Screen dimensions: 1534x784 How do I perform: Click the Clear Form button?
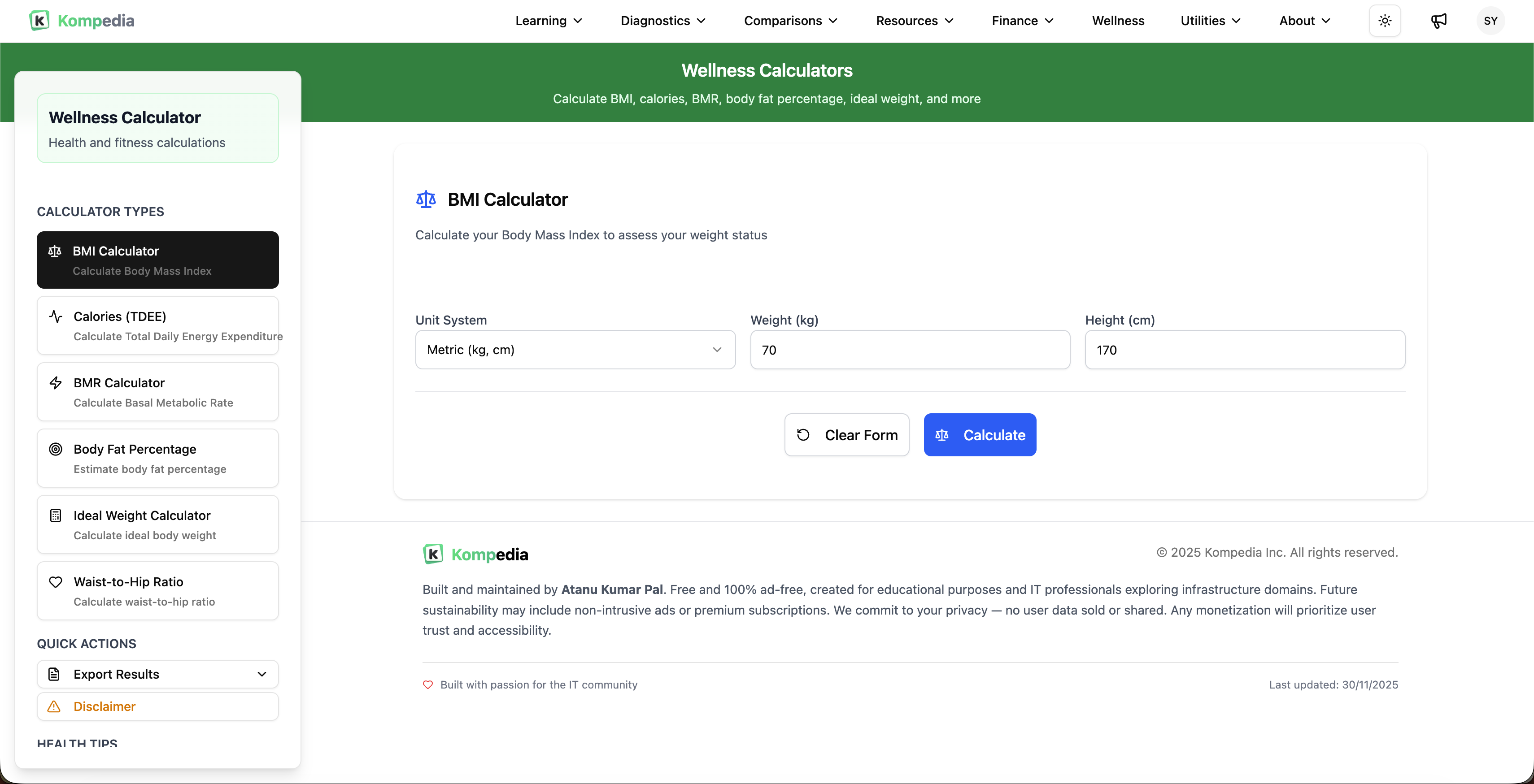pos(846,435)
